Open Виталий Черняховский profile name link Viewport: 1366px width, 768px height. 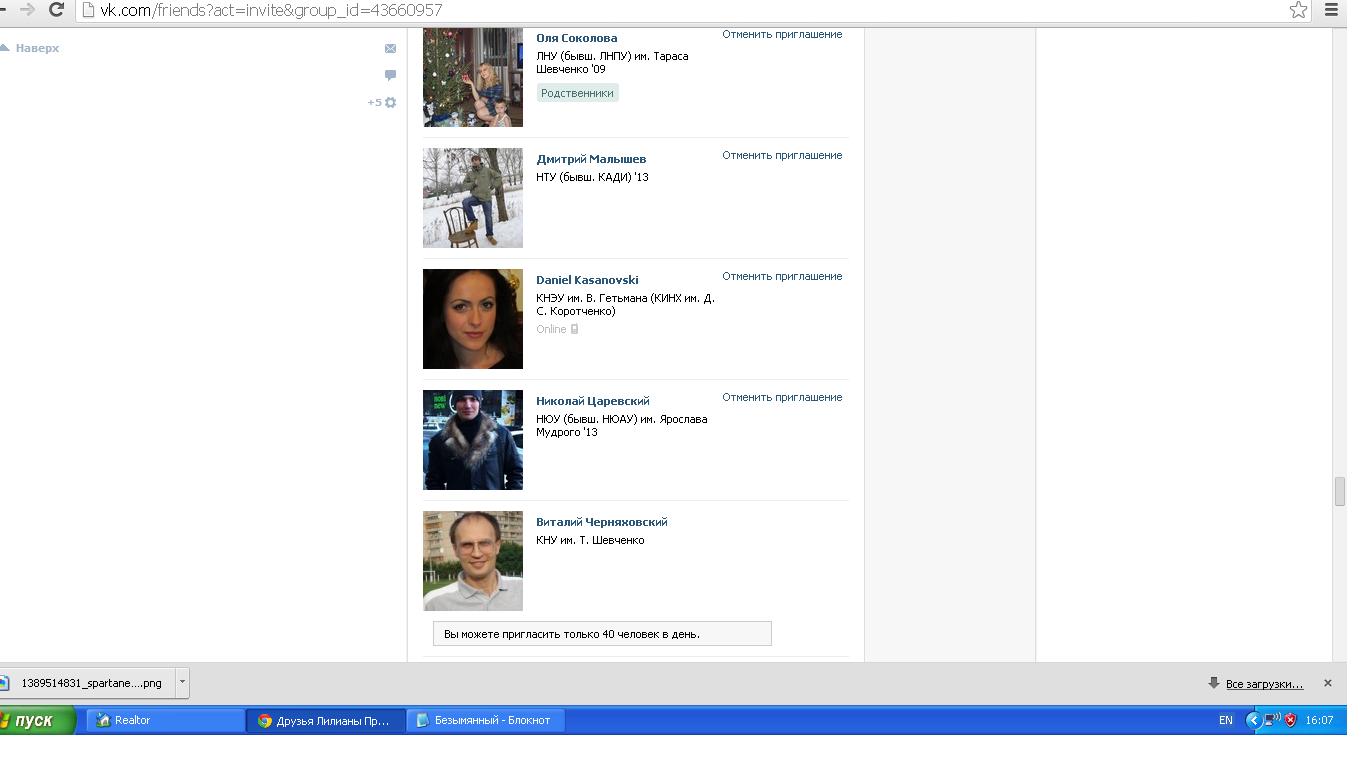tap(602, 522)
